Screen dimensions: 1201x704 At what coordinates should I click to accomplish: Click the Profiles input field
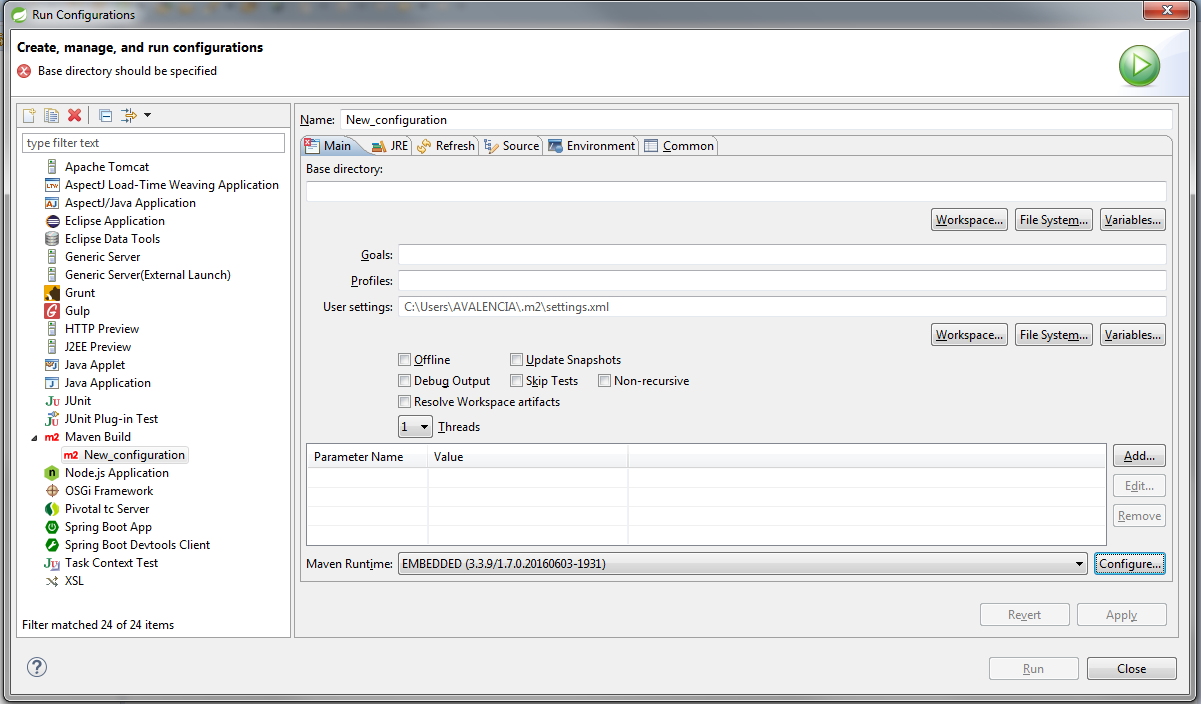click(782, 281)
